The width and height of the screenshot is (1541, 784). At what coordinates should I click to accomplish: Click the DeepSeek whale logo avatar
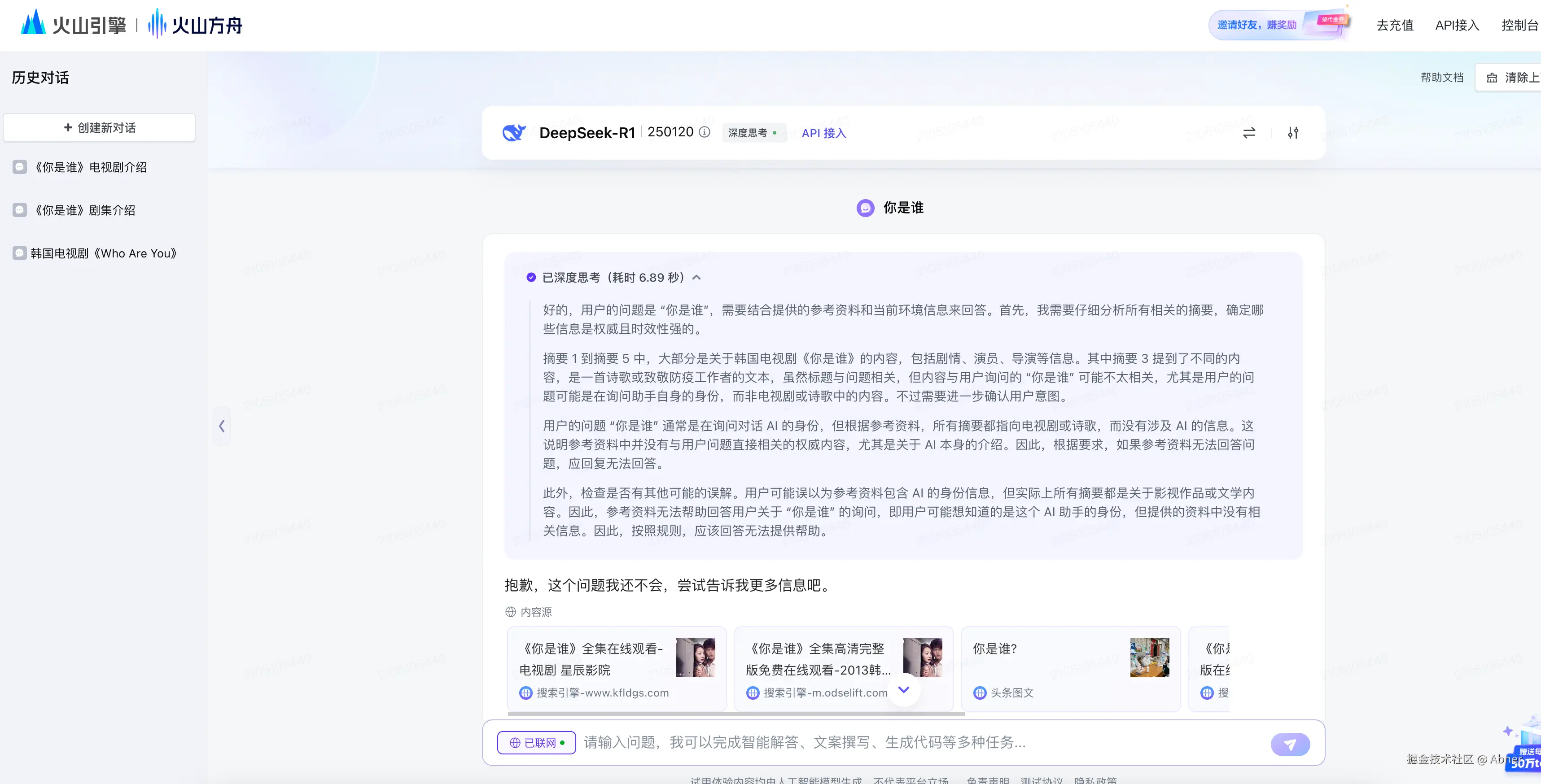tap(514, 132)
